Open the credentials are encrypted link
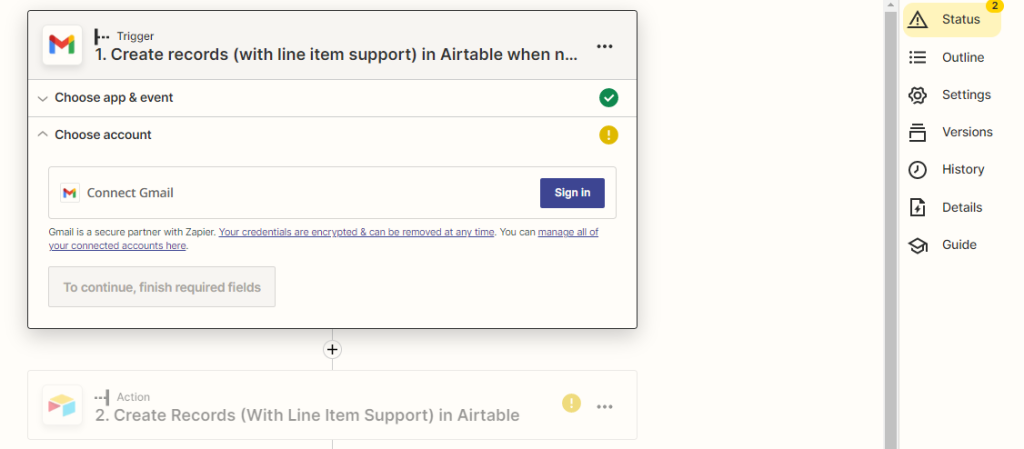This screenshot has width=1024, height=449. click(357, 232)
